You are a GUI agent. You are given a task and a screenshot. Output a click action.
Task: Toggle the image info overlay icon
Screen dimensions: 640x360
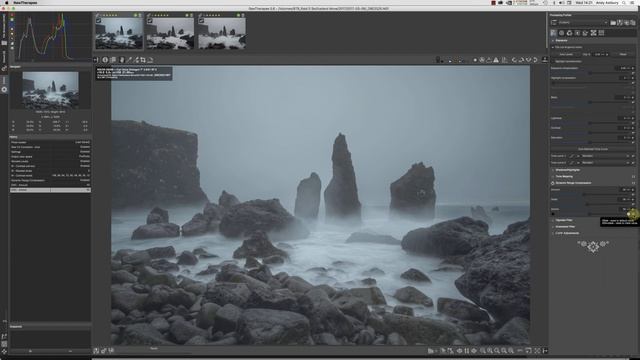coord(105,60)
